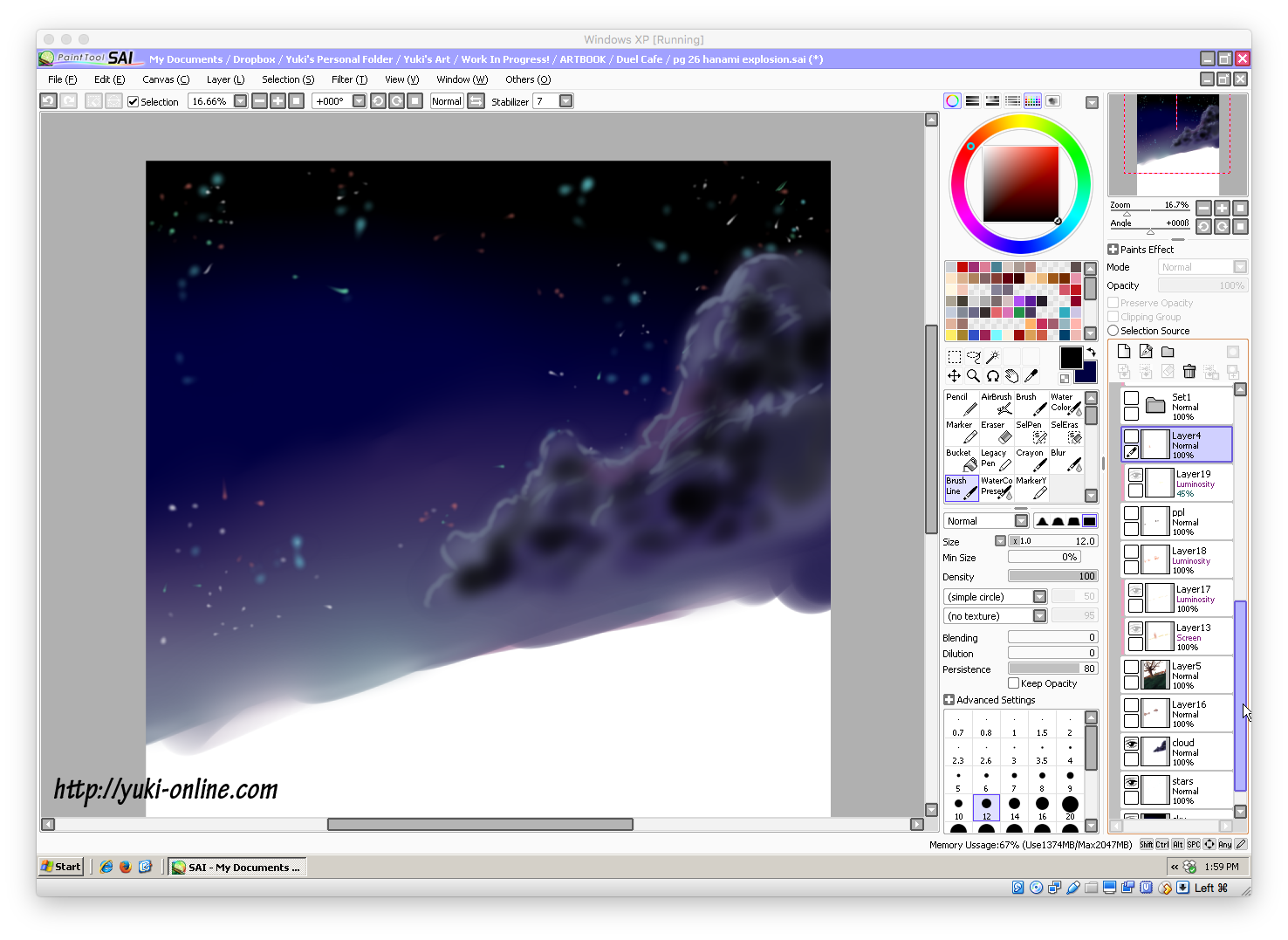Image resolution: width=1288 pixels, height=940 pixels.
Task: Open the Stabilizer value dropdown
Action: (x=565, y=101)
